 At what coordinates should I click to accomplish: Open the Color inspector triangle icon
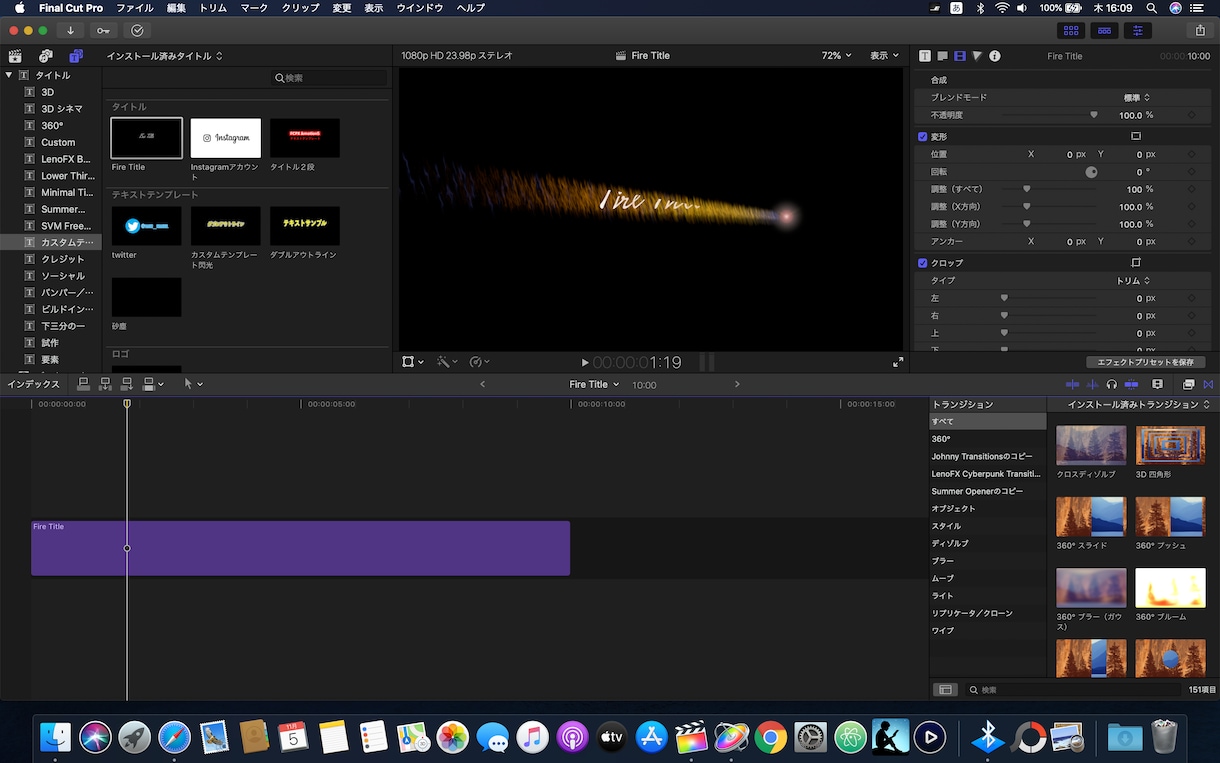point(977,56)
